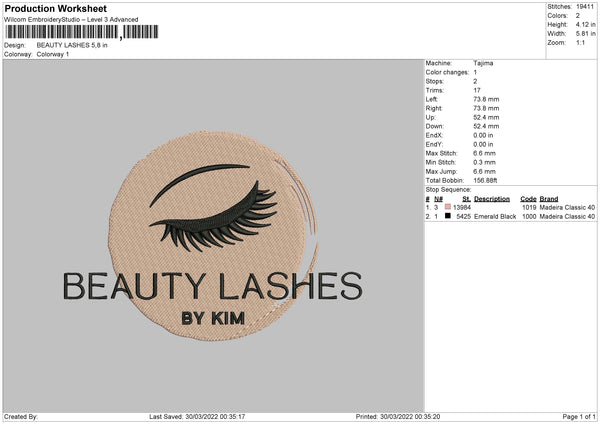Select stitch count '5425' in stop 2
The width and height of the screenshot is (600, 424).
pyautogui.click(x=464, y=217)
